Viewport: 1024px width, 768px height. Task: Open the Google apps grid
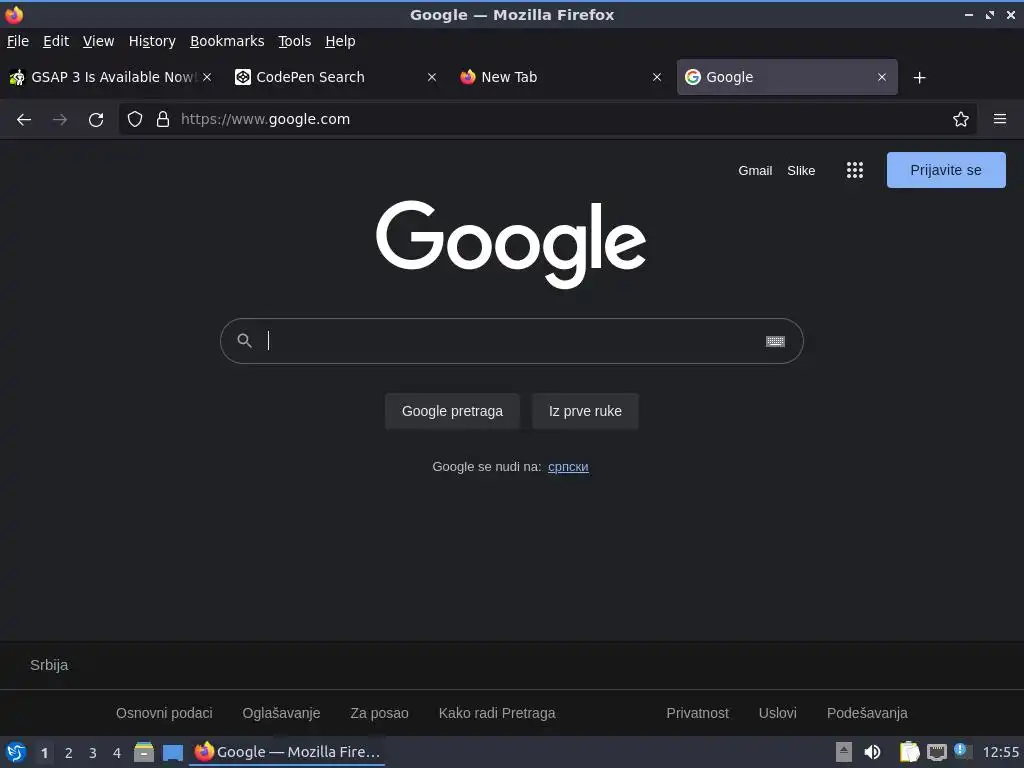[x=855, y=170]
